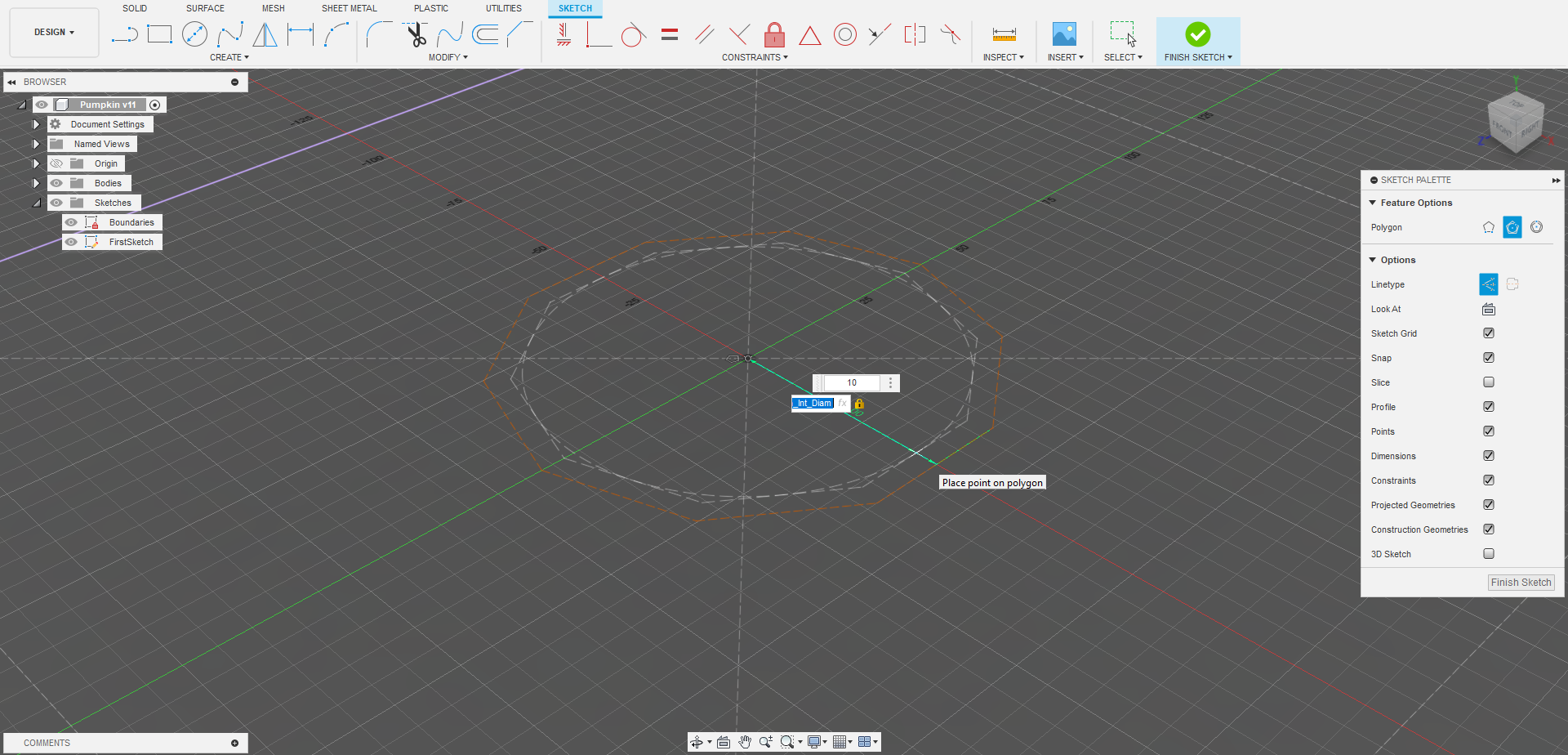Select the 2-Point Rectangle tool
Screen dimensions: 1568x755
159,34
